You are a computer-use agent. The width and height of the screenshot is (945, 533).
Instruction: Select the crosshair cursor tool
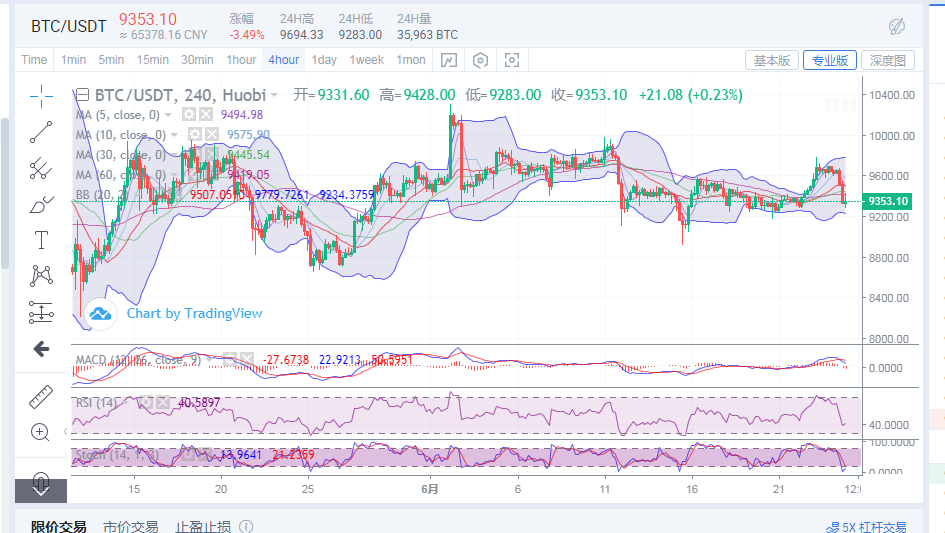pos(41,96)
